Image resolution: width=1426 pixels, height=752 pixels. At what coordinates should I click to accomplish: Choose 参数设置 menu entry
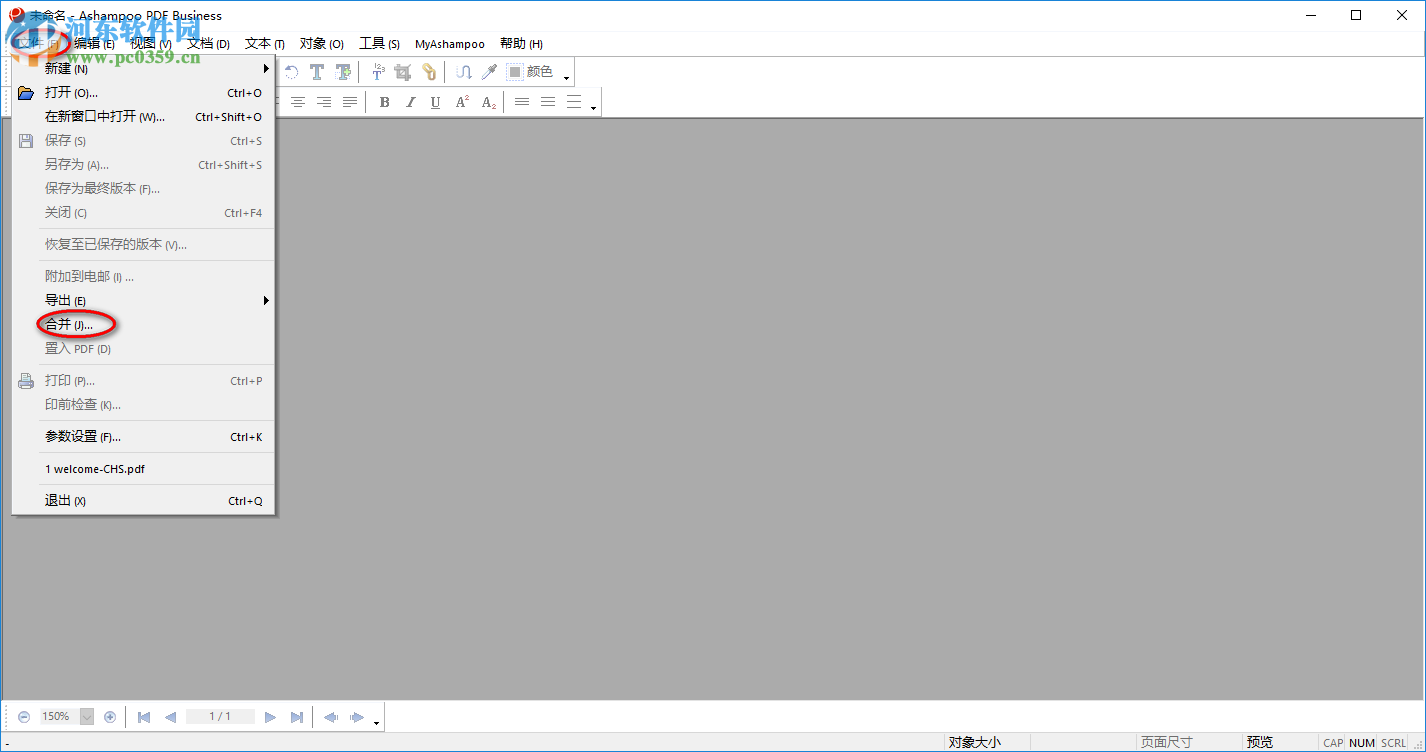pos(143,437)
